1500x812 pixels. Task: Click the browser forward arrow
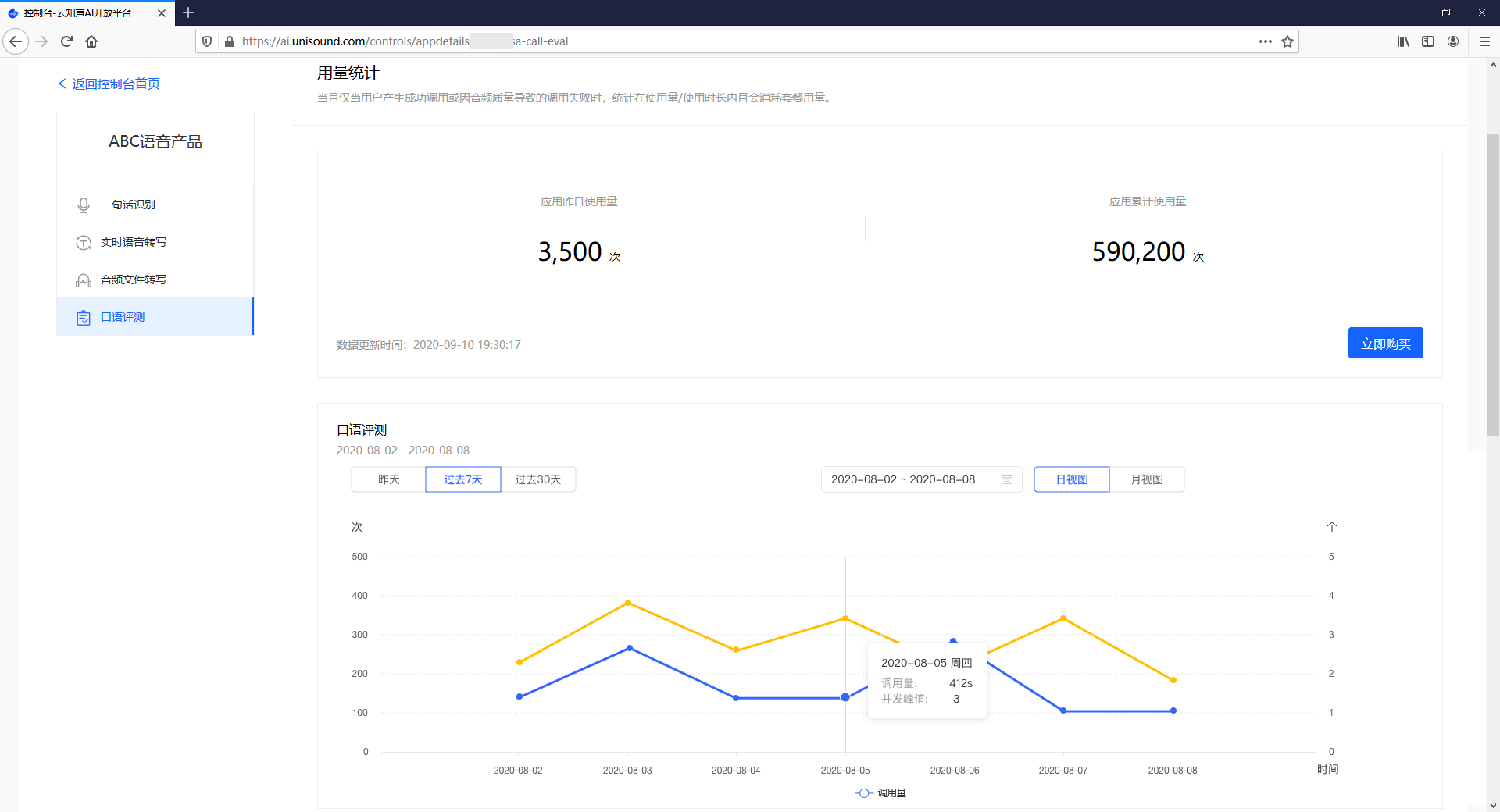(42, 41)
